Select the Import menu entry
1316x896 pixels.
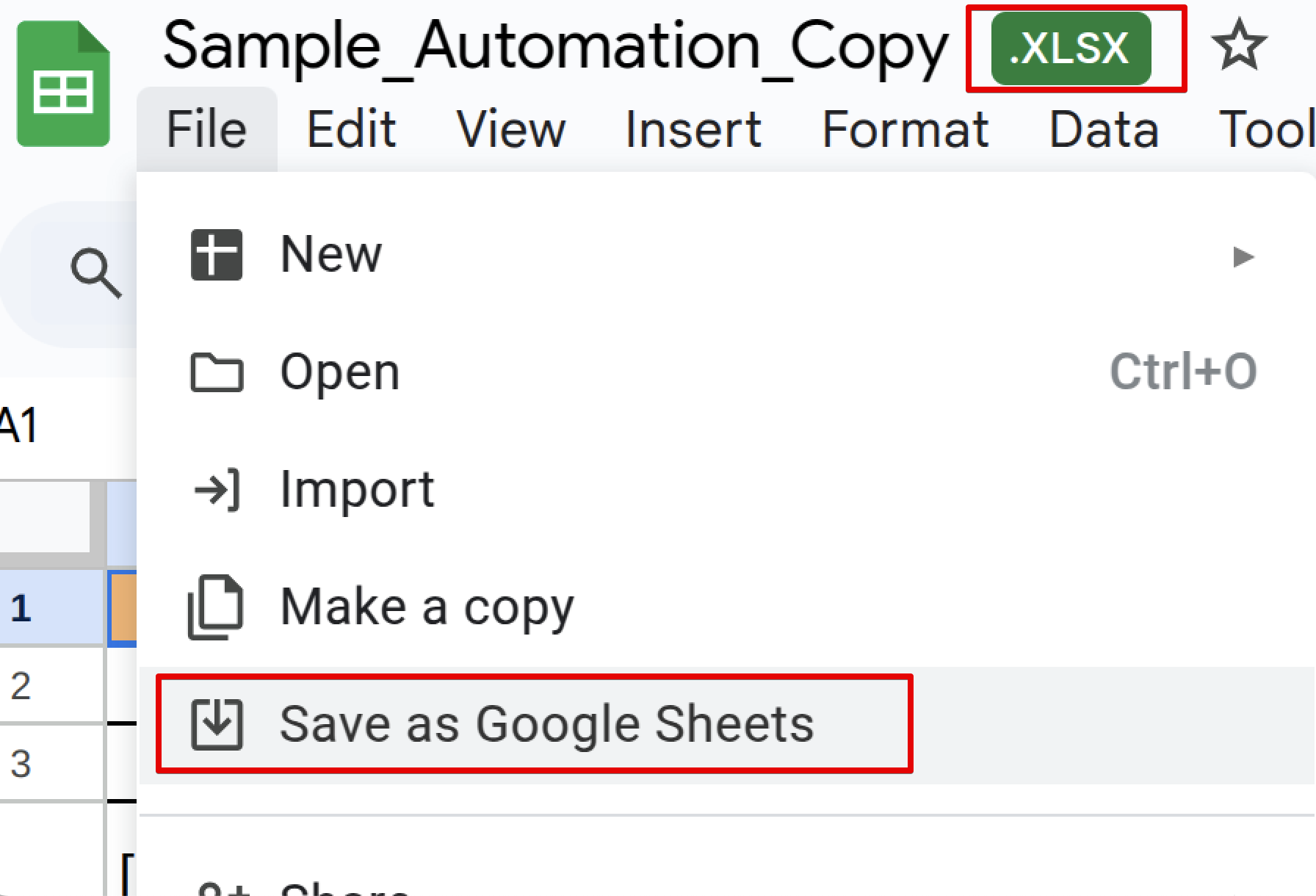pos(726,490)
